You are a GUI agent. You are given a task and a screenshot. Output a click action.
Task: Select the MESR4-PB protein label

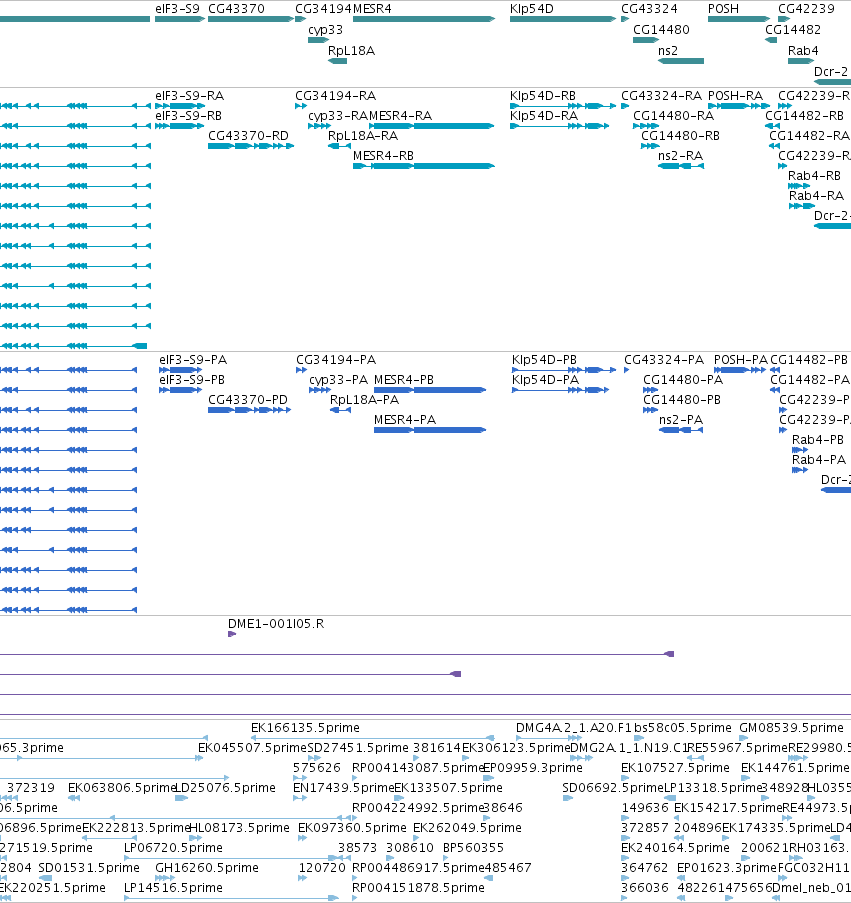404,380
